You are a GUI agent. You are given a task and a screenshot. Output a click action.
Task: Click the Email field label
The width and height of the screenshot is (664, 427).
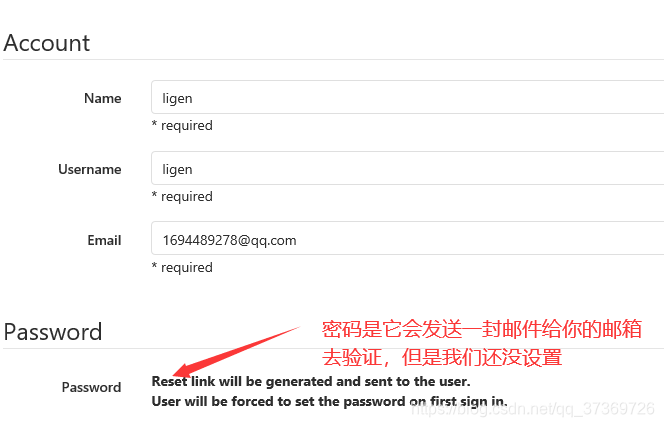(104, 240)
